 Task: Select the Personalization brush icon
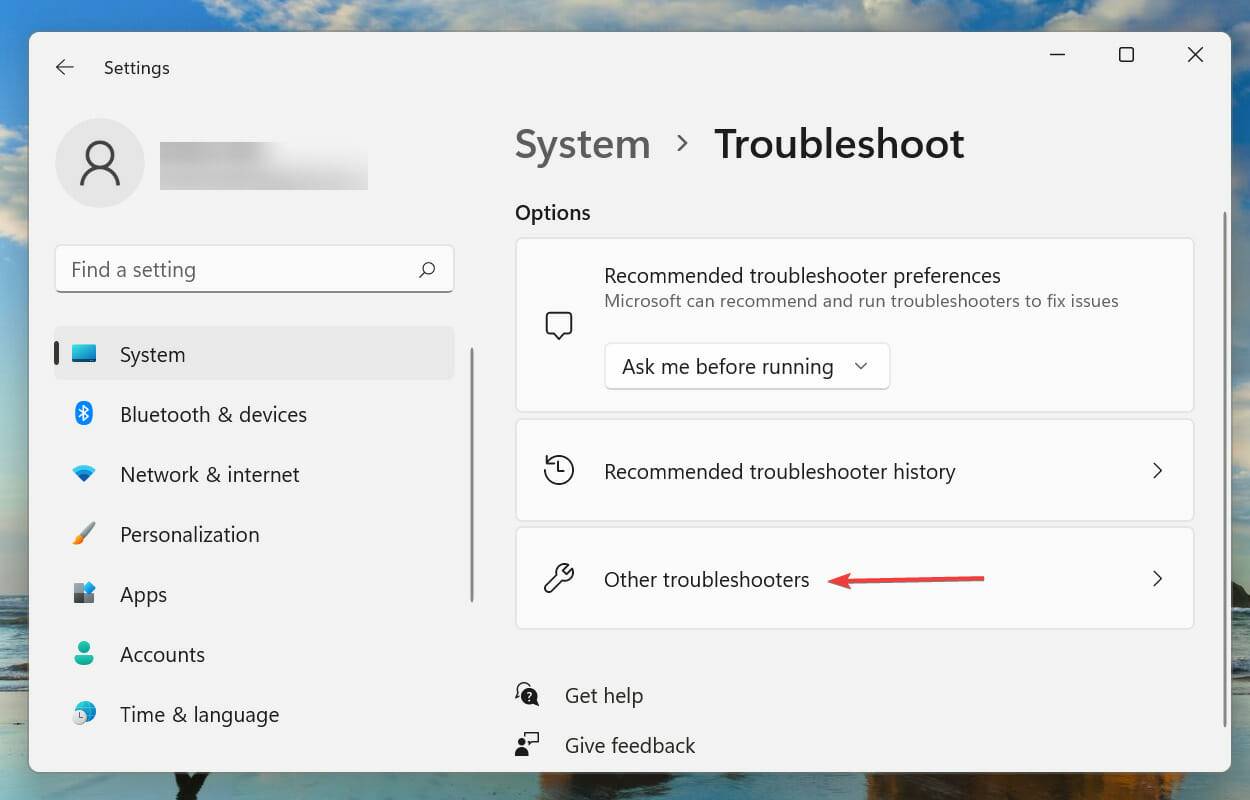pos(85,534)
